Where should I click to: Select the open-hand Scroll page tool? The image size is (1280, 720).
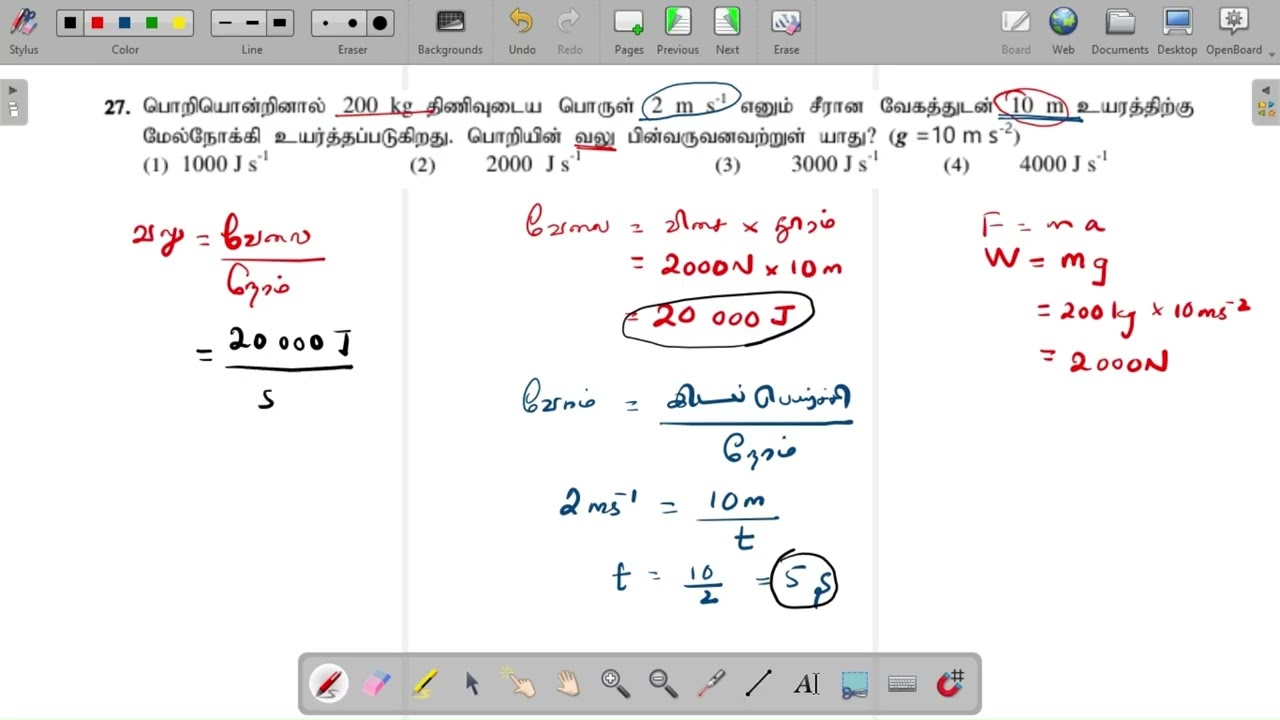pyautogui.click(x=567, y=684)
